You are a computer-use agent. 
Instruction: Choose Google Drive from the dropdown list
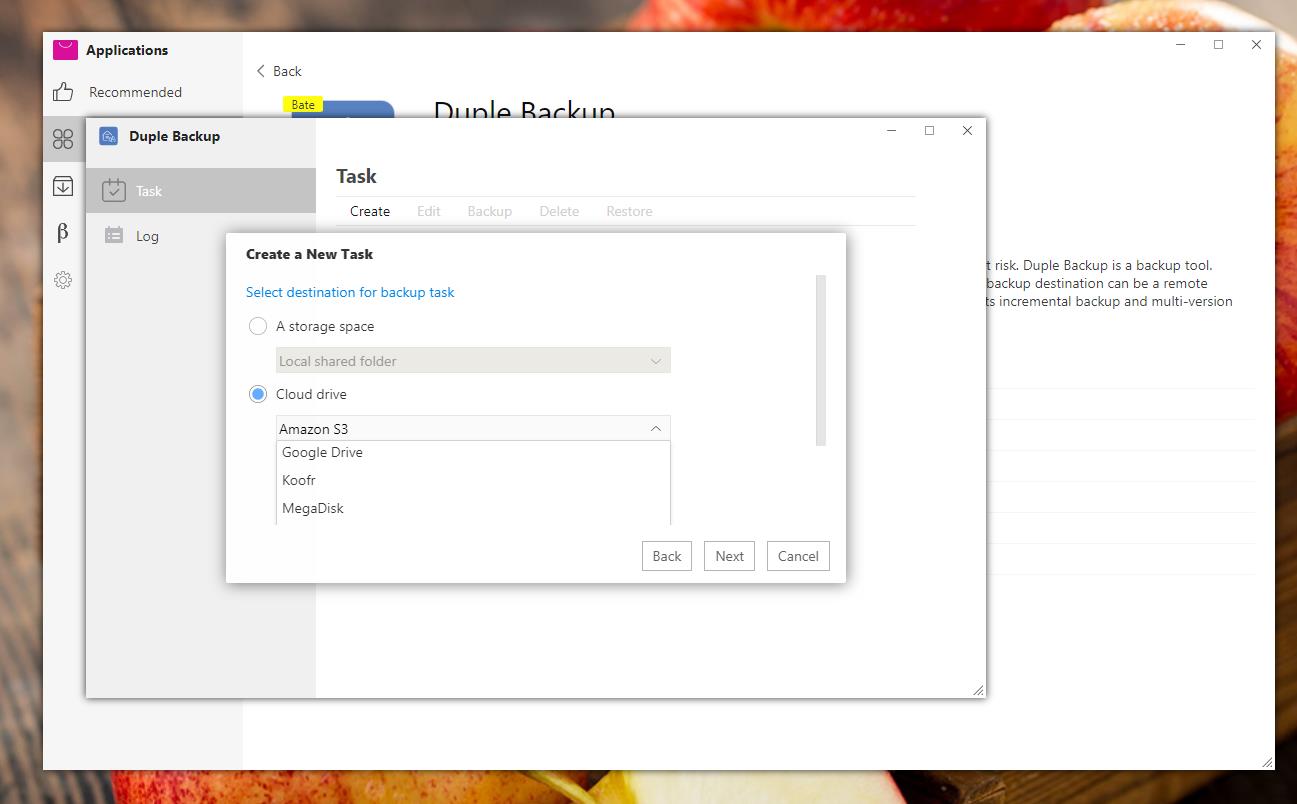coord(322,452)
